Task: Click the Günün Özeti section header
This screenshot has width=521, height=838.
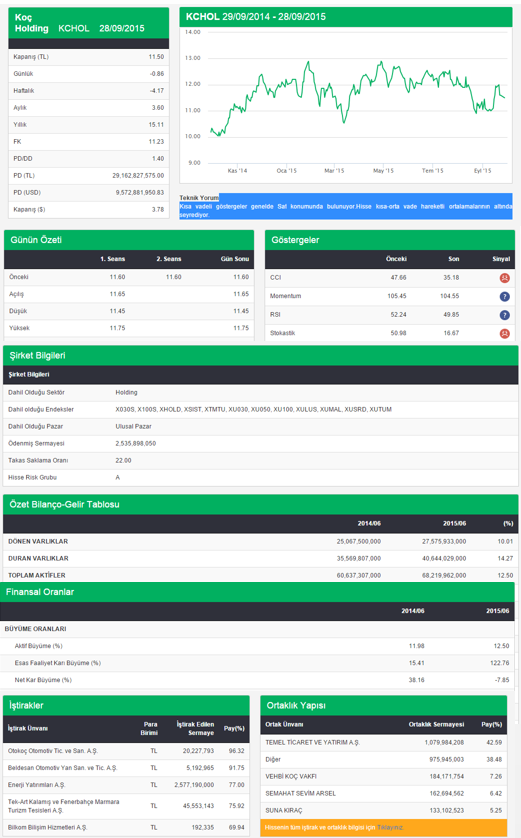Action: coord(129,240)
